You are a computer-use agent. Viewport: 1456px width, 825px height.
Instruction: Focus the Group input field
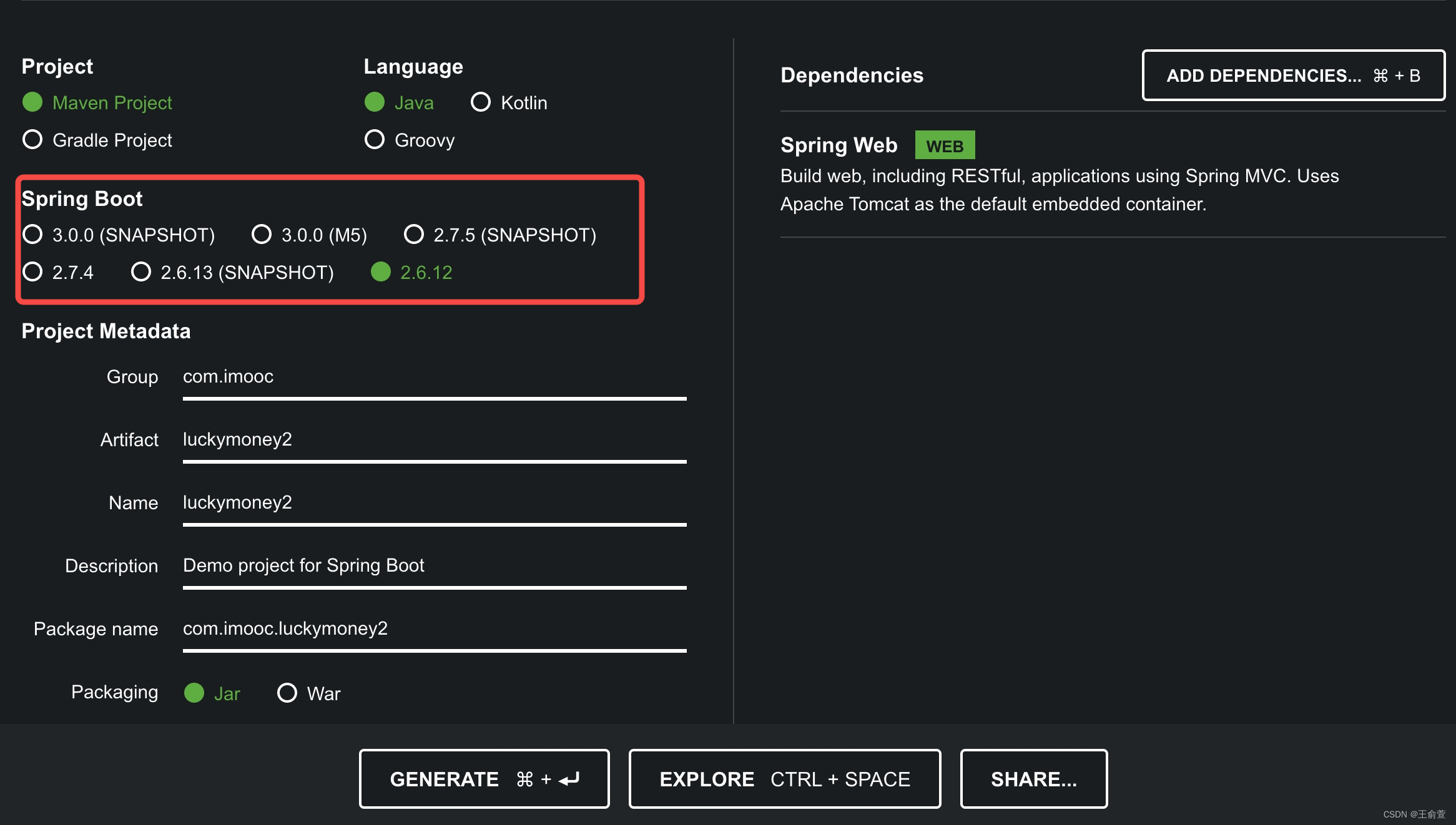(434, 377)
